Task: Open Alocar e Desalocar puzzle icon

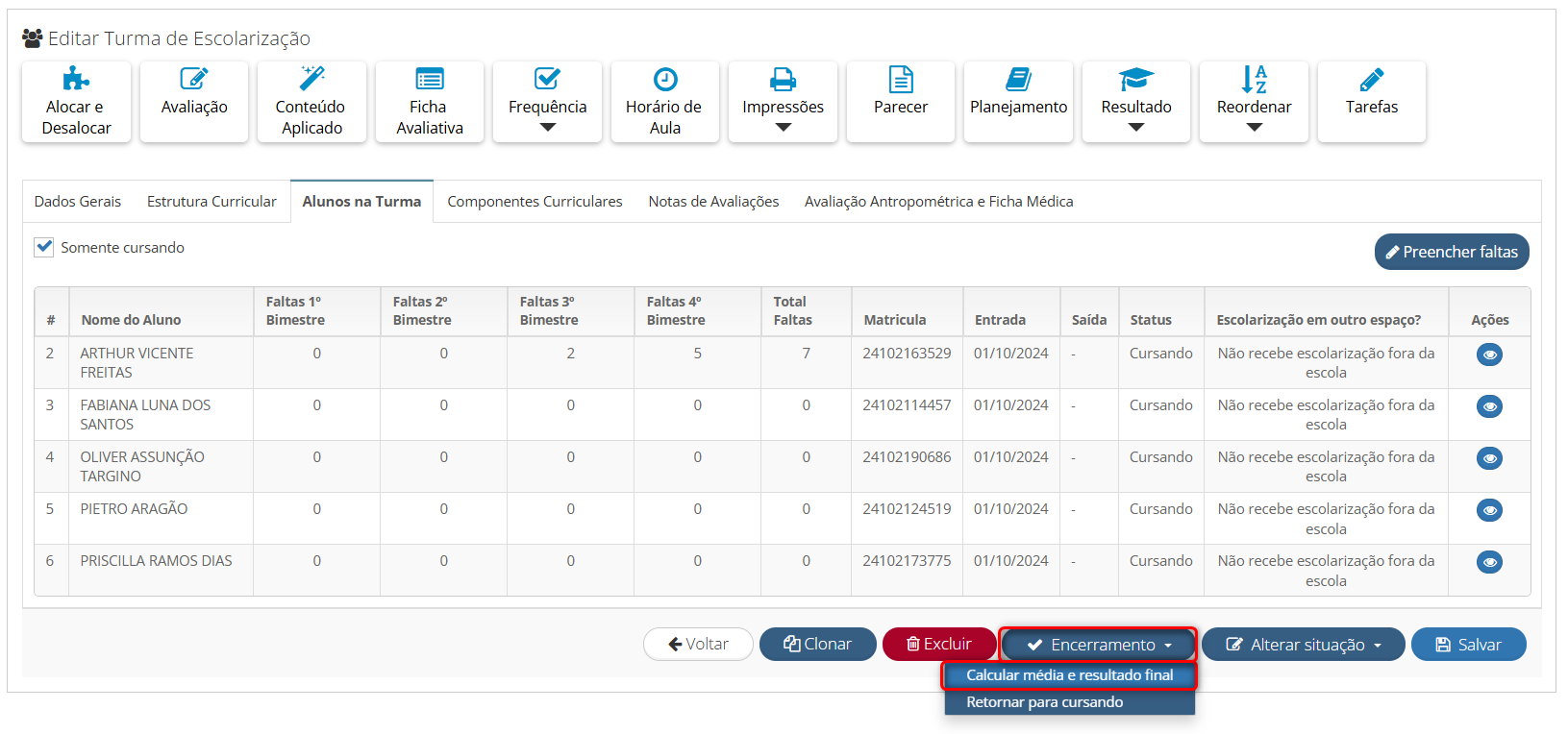Action: (76, 80)
